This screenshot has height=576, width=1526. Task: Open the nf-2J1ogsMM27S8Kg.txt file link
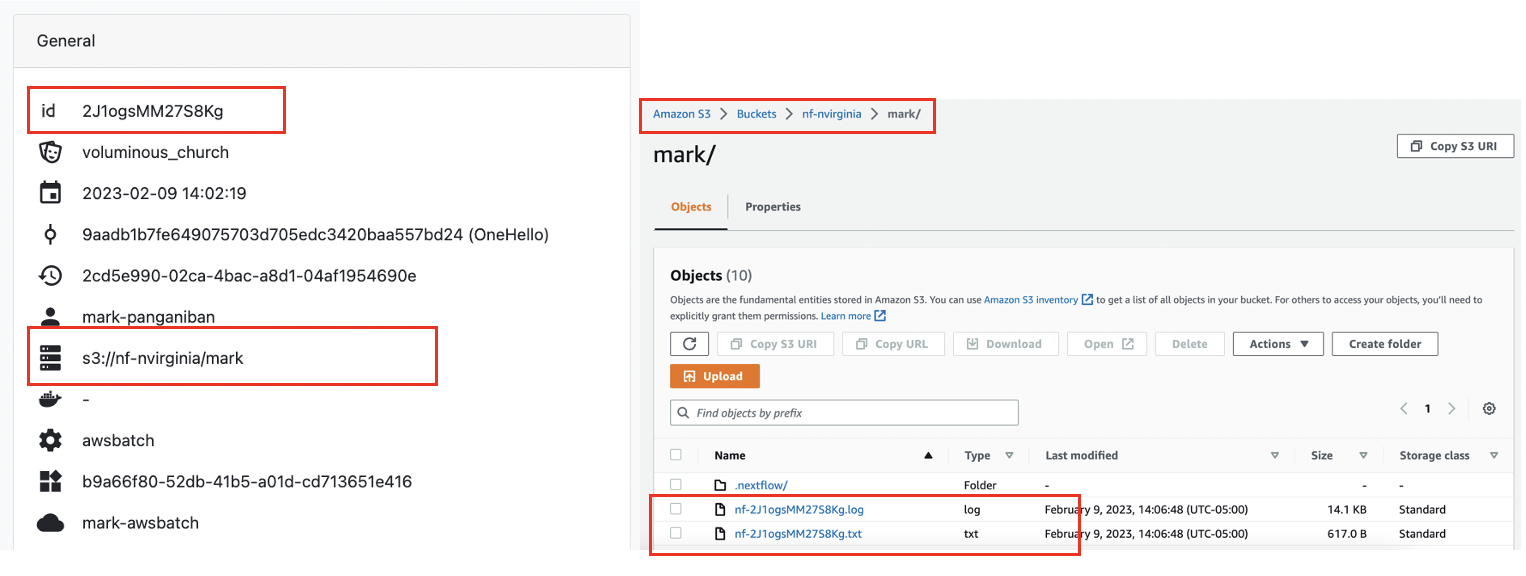click(798, 534)
